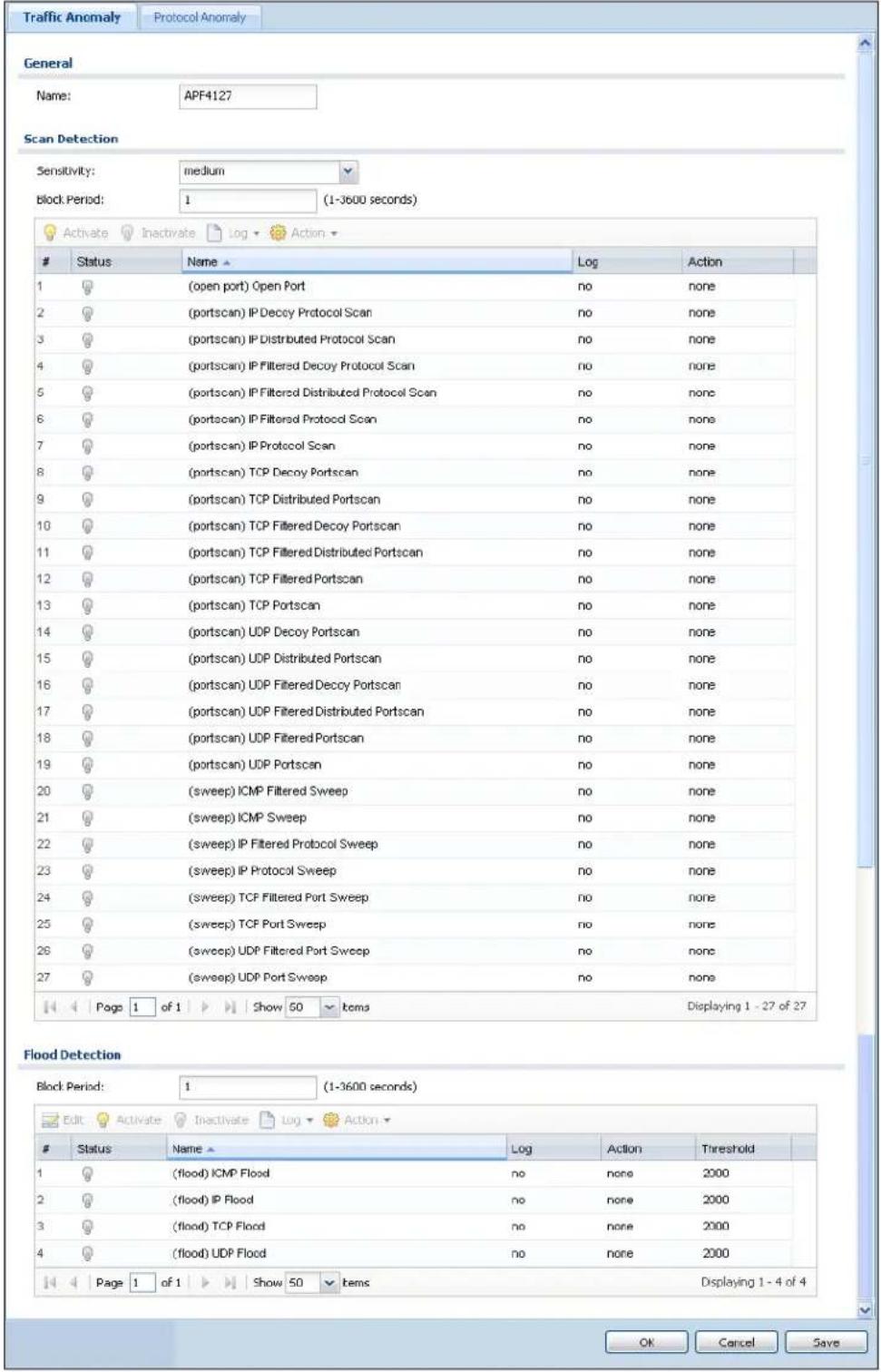Expand Show items dropdown in Scan Detection pager
Image resolution: width=881 pixels, height=1372 pixels.
click(328, 1007)
